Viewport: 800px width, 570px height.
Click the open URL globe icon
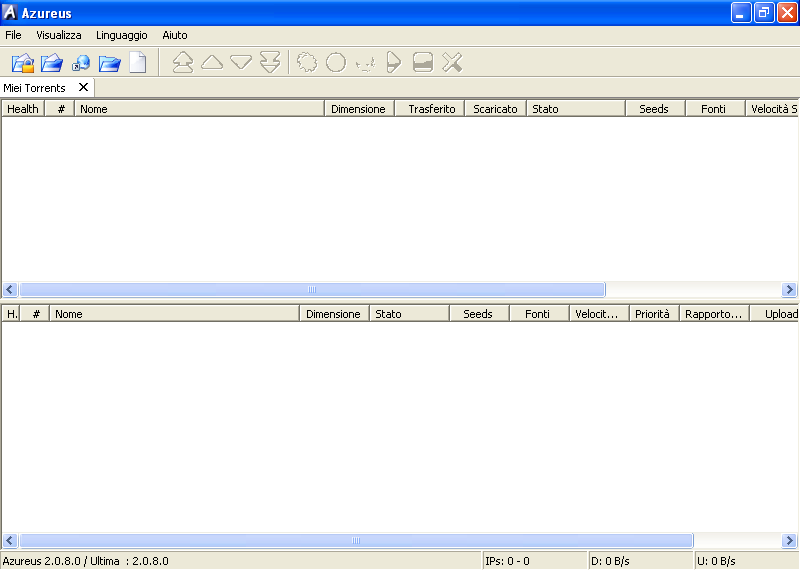point(81,63)
